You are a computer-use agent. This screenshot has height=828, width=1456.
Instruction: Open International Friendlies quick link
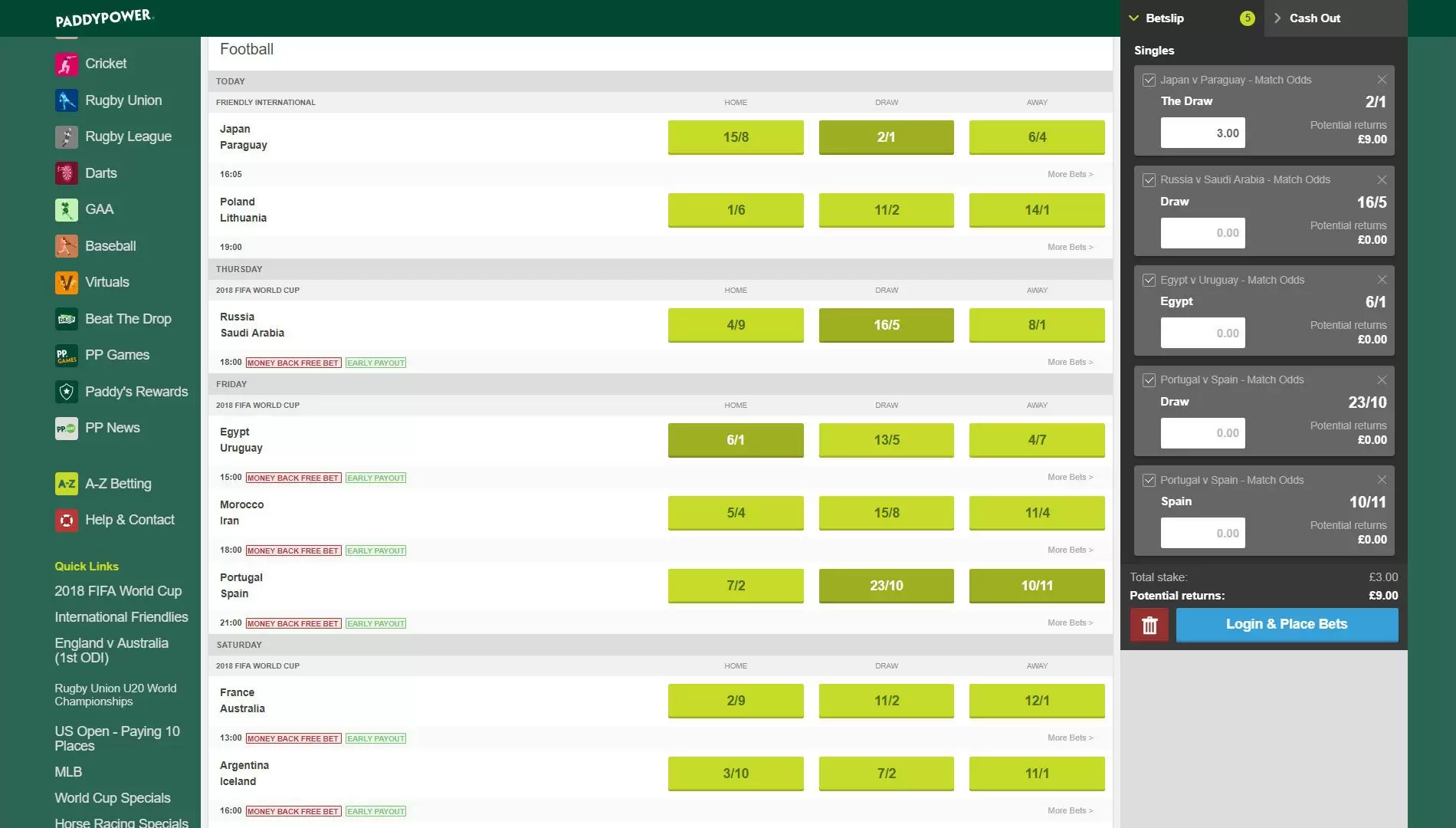121,617
